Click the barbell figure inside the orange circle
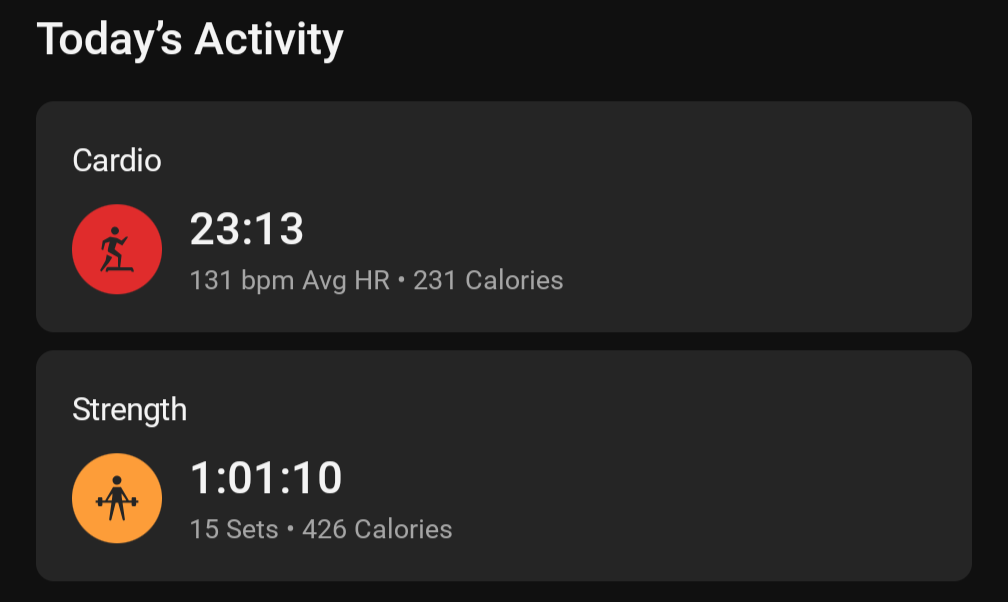The height and width of the screenshot is (602, 1008). click(x=117, y=498)
